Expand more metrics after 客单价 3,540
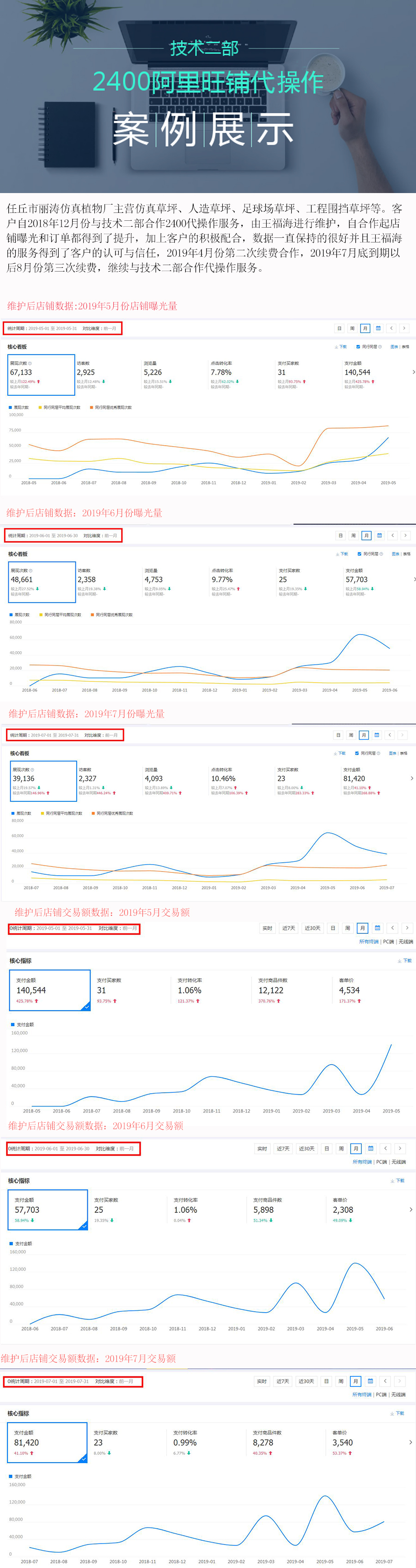This screenshot has height=1568, width=416. pyautogui.click(x=410, y=1442)
